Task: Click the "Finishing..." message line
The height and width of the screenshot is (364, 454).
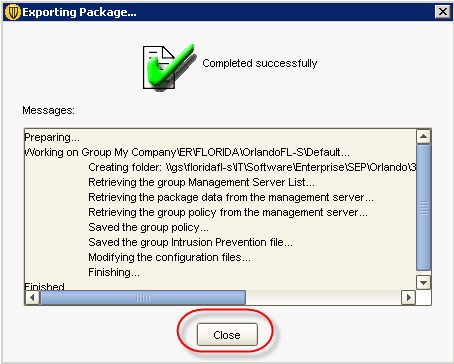Action: (114, 272)
